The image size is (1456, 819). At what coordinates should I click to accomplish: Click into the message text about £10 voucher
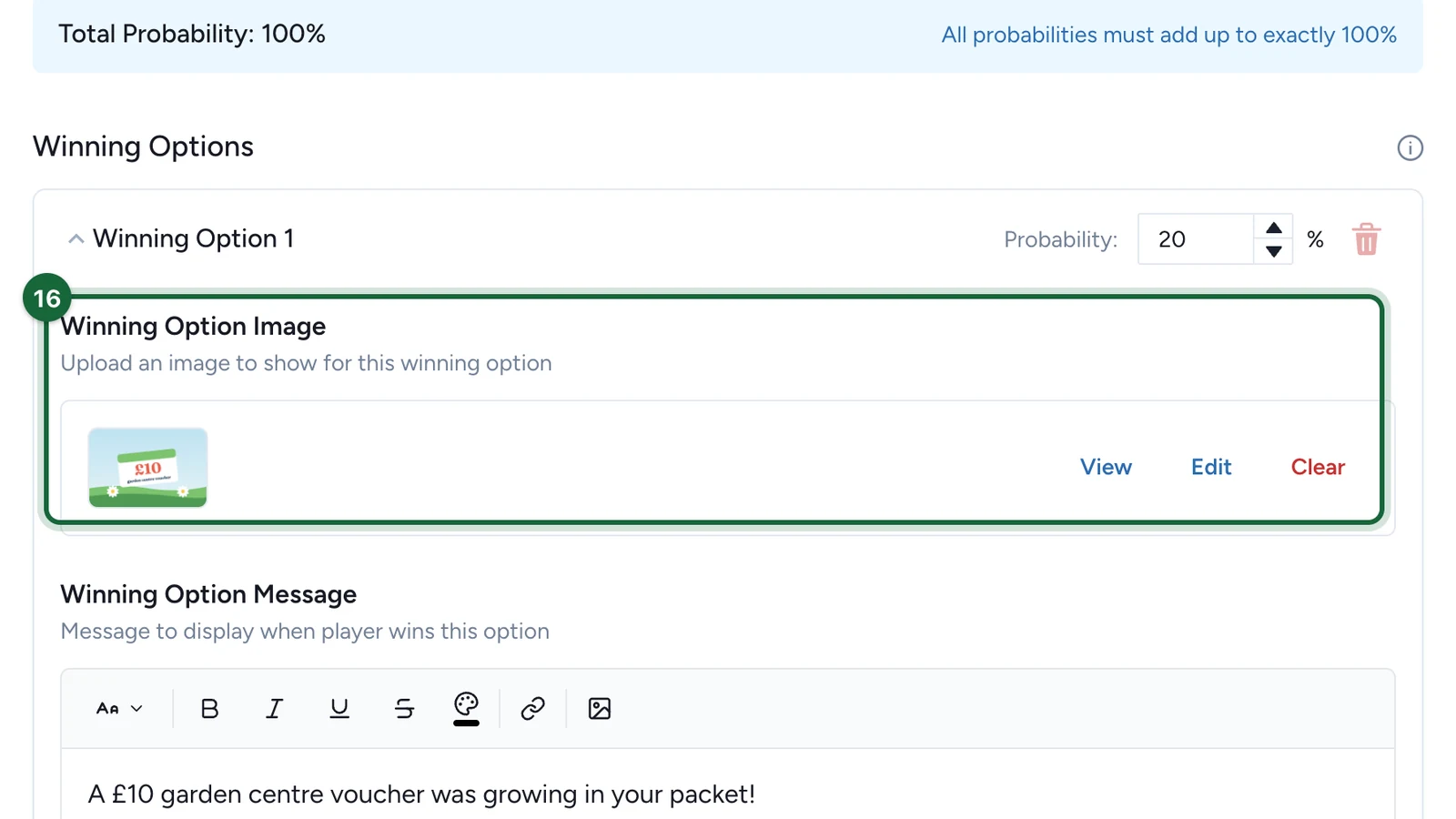(x=421, y=794)
